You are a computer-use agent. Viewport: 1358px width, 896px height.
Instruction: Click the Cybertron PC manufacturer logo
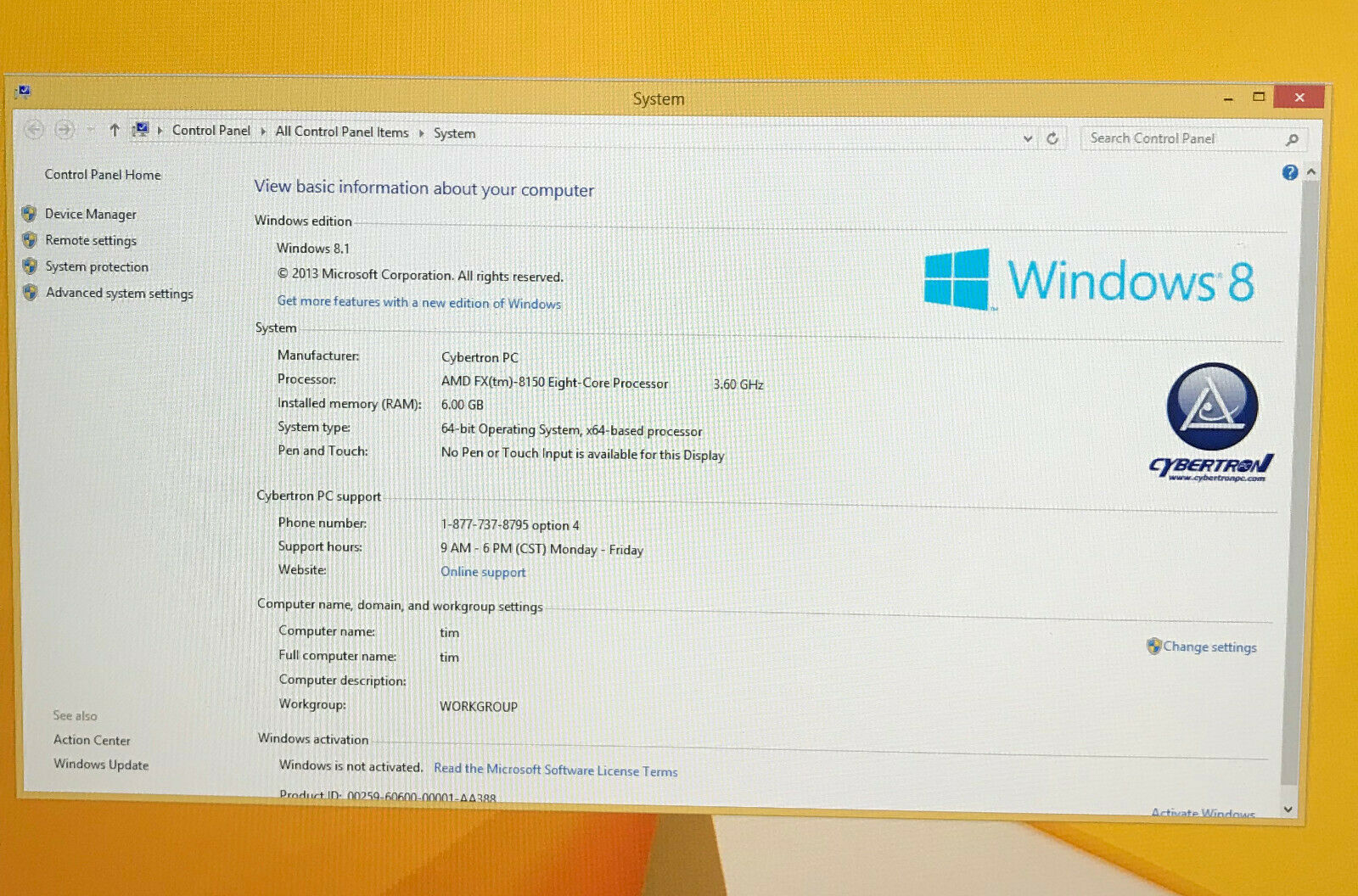click(1211, 423)
